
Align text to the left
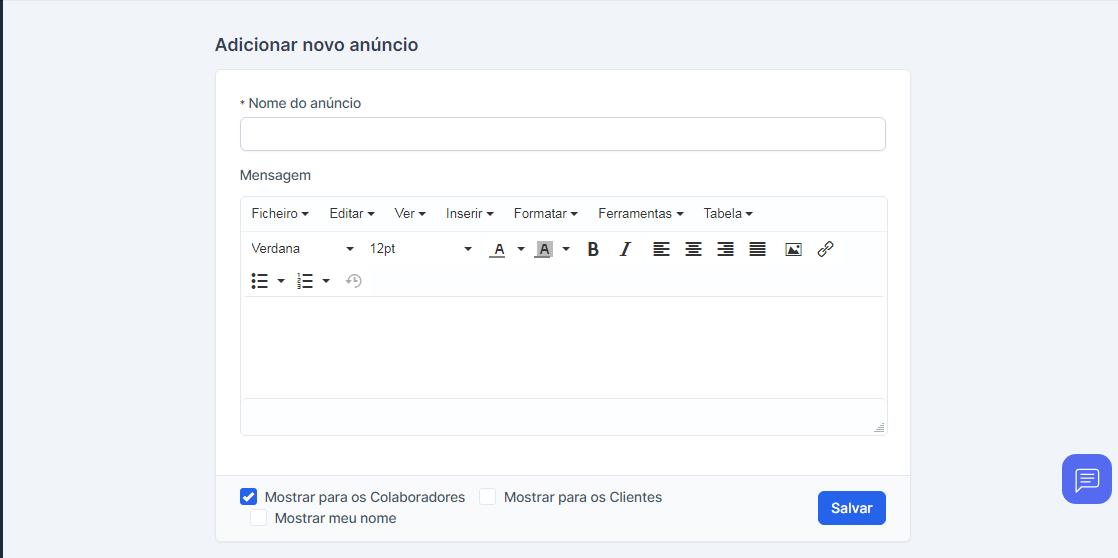point(661,249)
